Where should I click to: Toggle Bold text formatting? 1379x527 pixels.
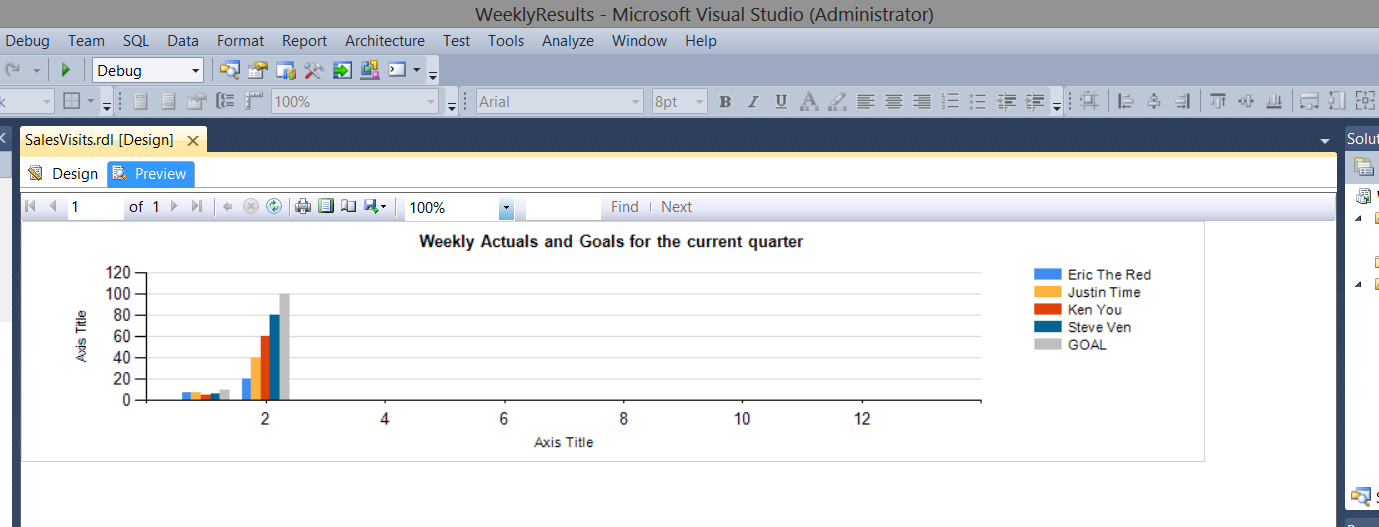click(725, 101)
